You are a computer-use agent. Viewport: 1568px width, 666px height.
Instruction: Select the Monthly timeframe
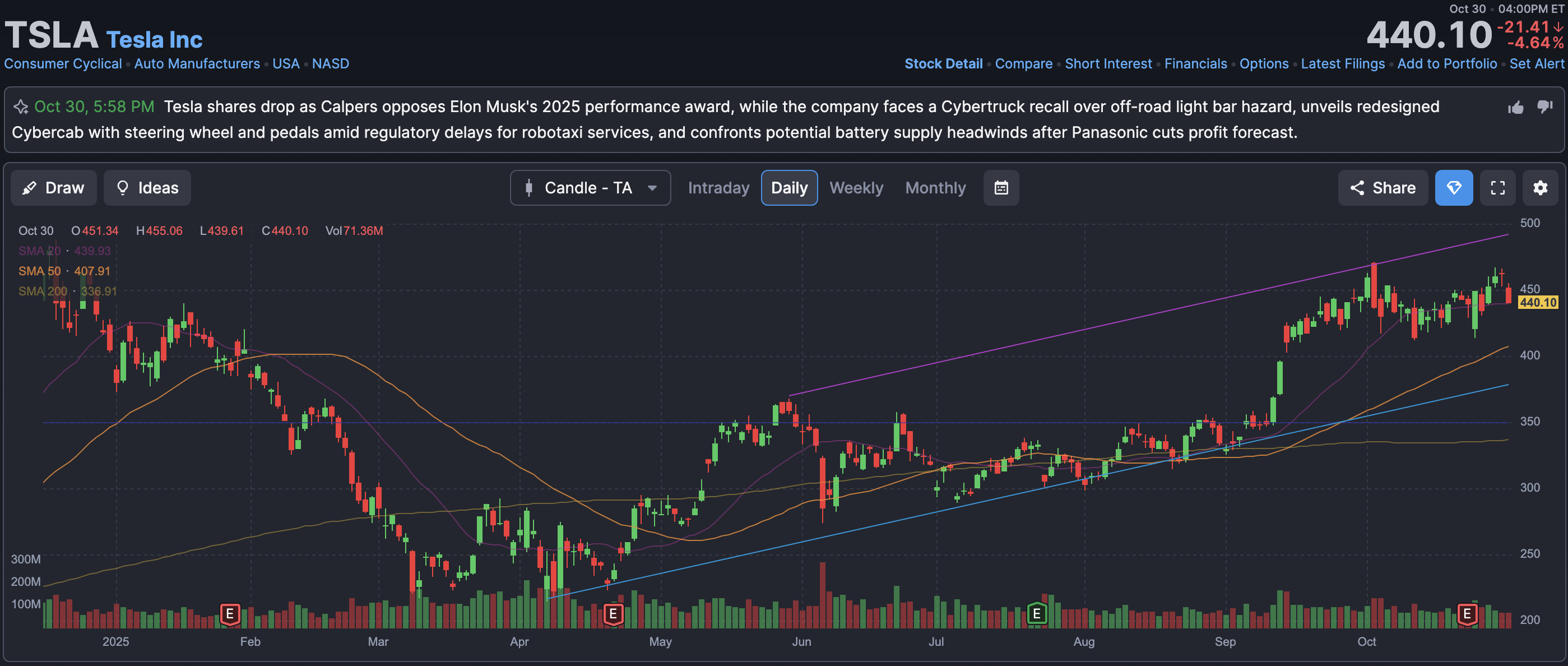click(935, 187)
